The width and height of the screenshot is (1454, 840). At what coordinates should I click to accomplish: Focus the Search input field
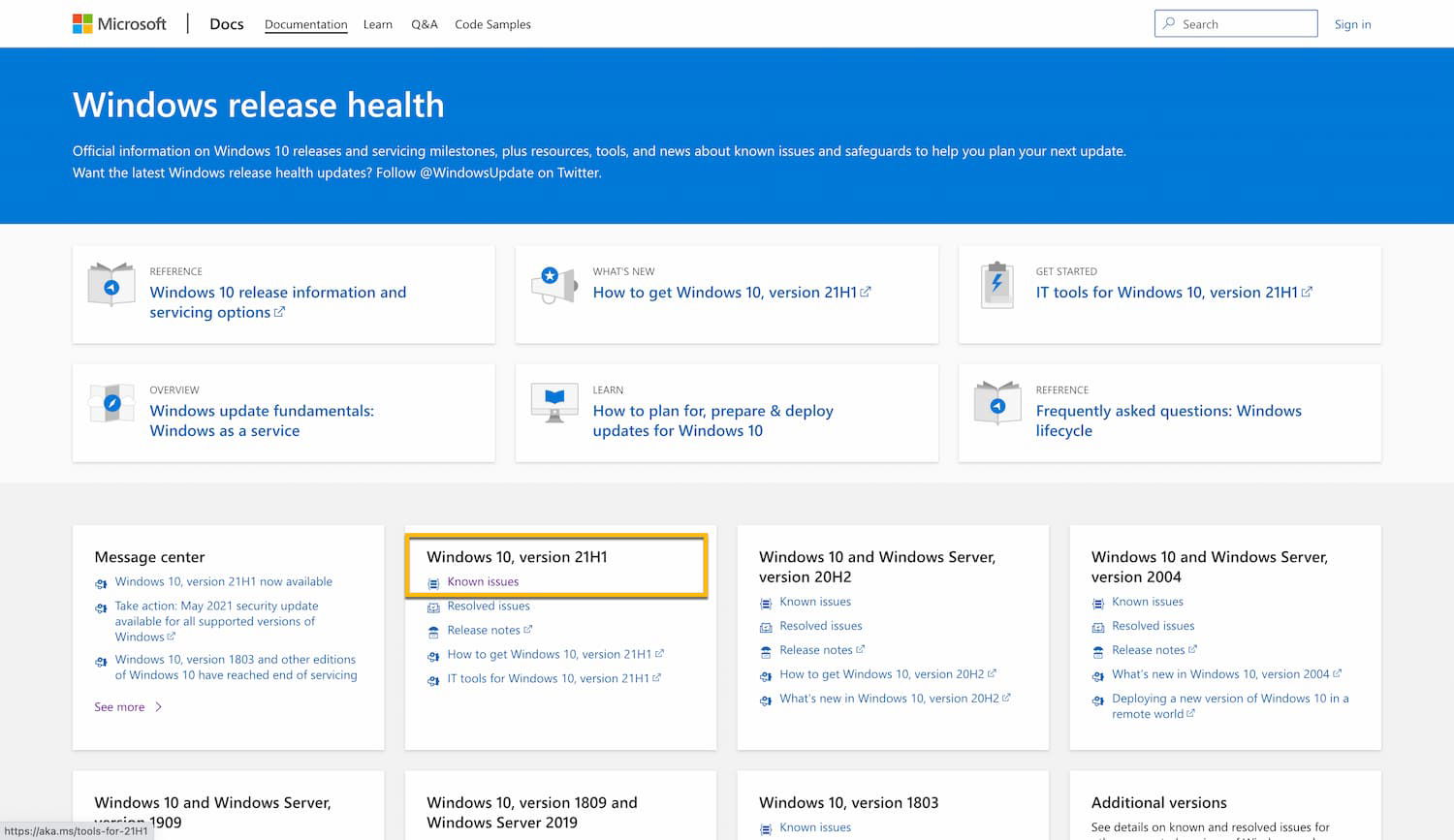click(x=1236, y=23)
